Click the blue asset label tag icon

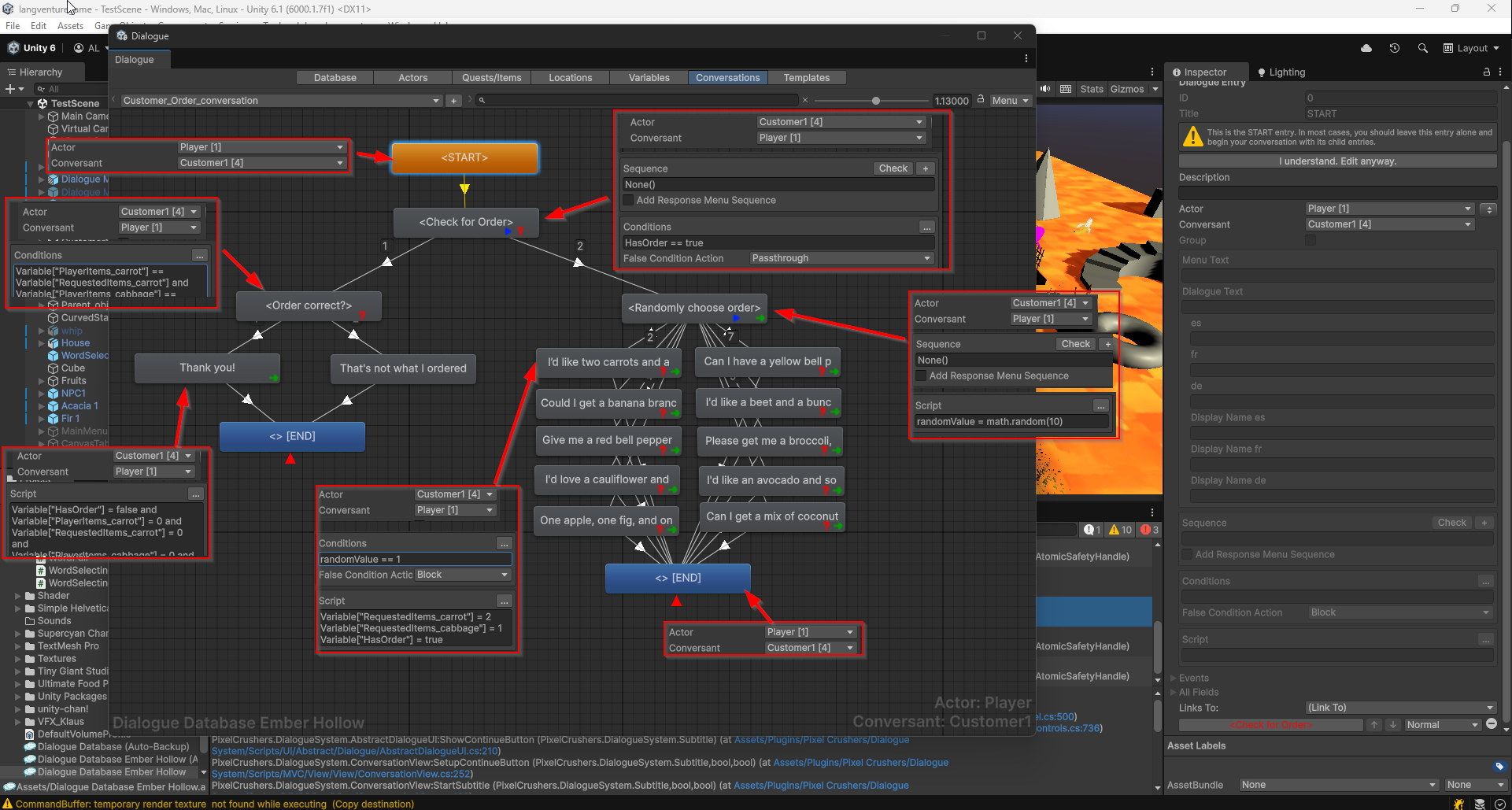coord(1499,767)
